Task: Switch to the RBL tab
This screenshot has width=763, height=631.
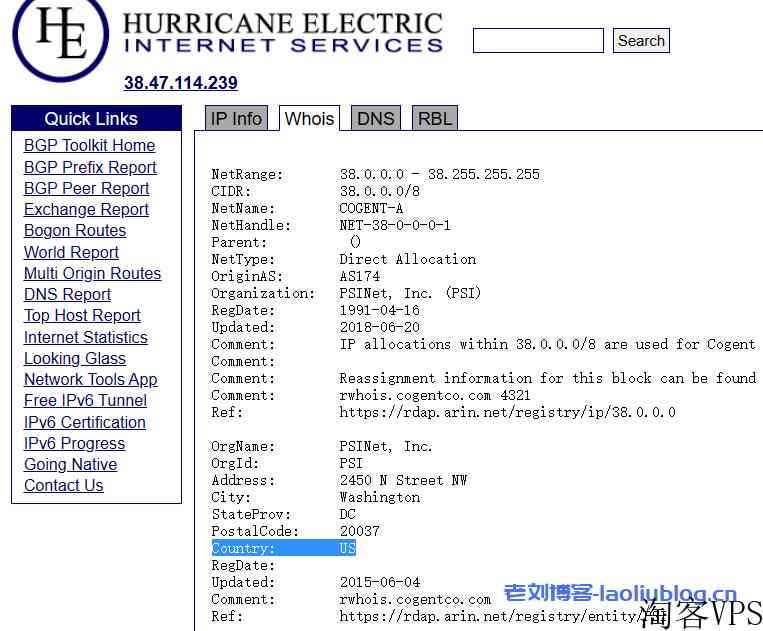Action: (435, 119)
